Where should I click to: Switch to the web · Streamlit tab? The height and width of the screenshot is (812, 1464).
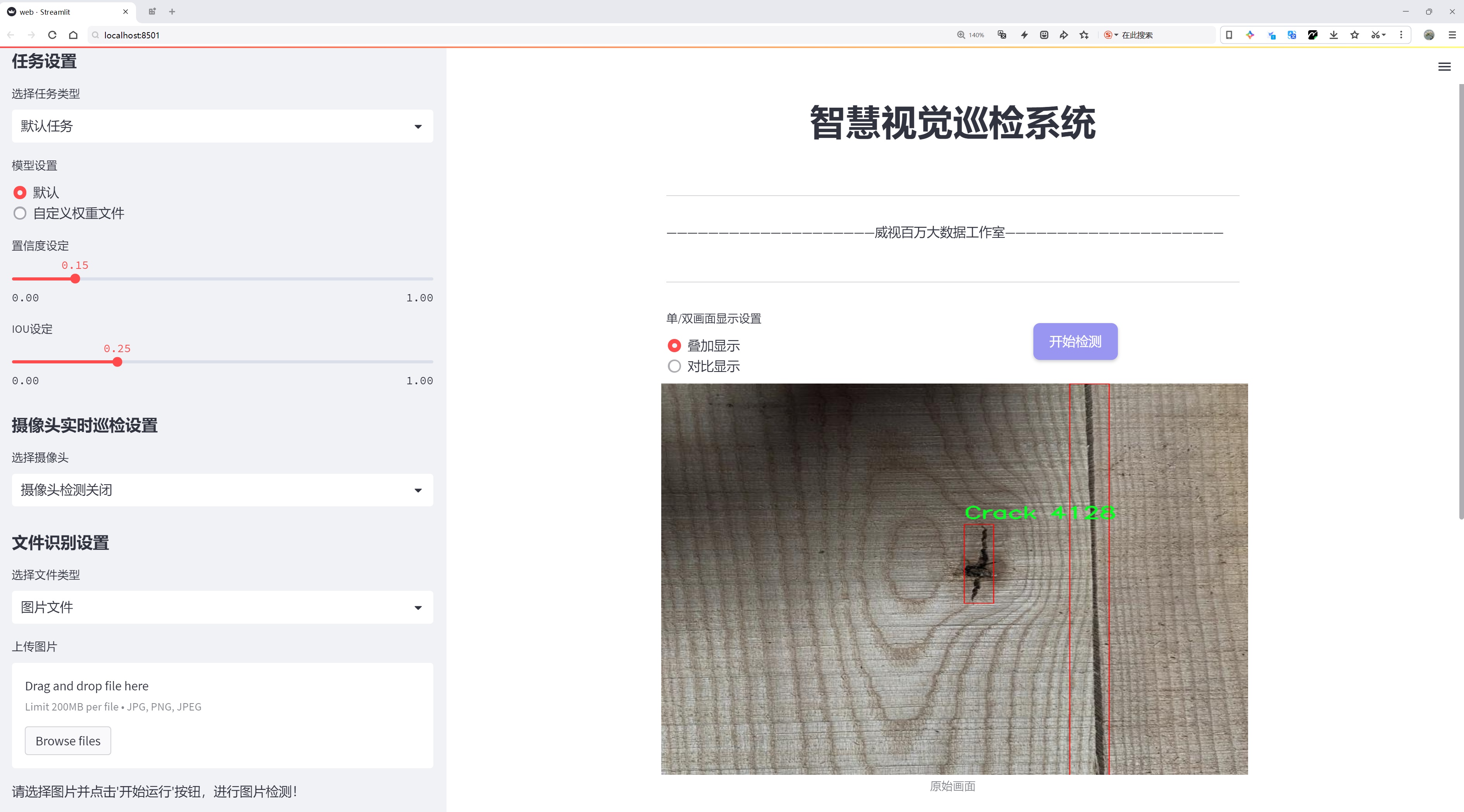(x=68, y=11)
